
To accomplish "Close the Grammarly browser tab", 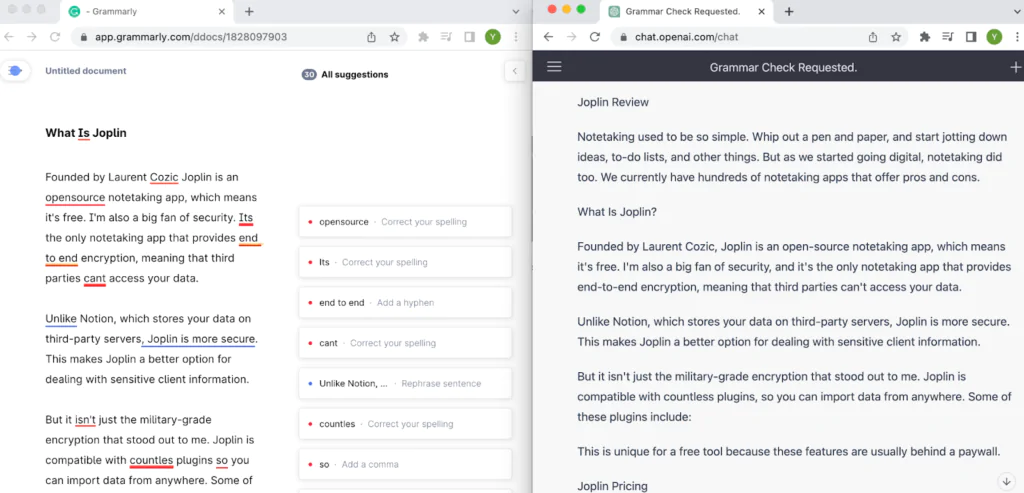I will 222,12.
